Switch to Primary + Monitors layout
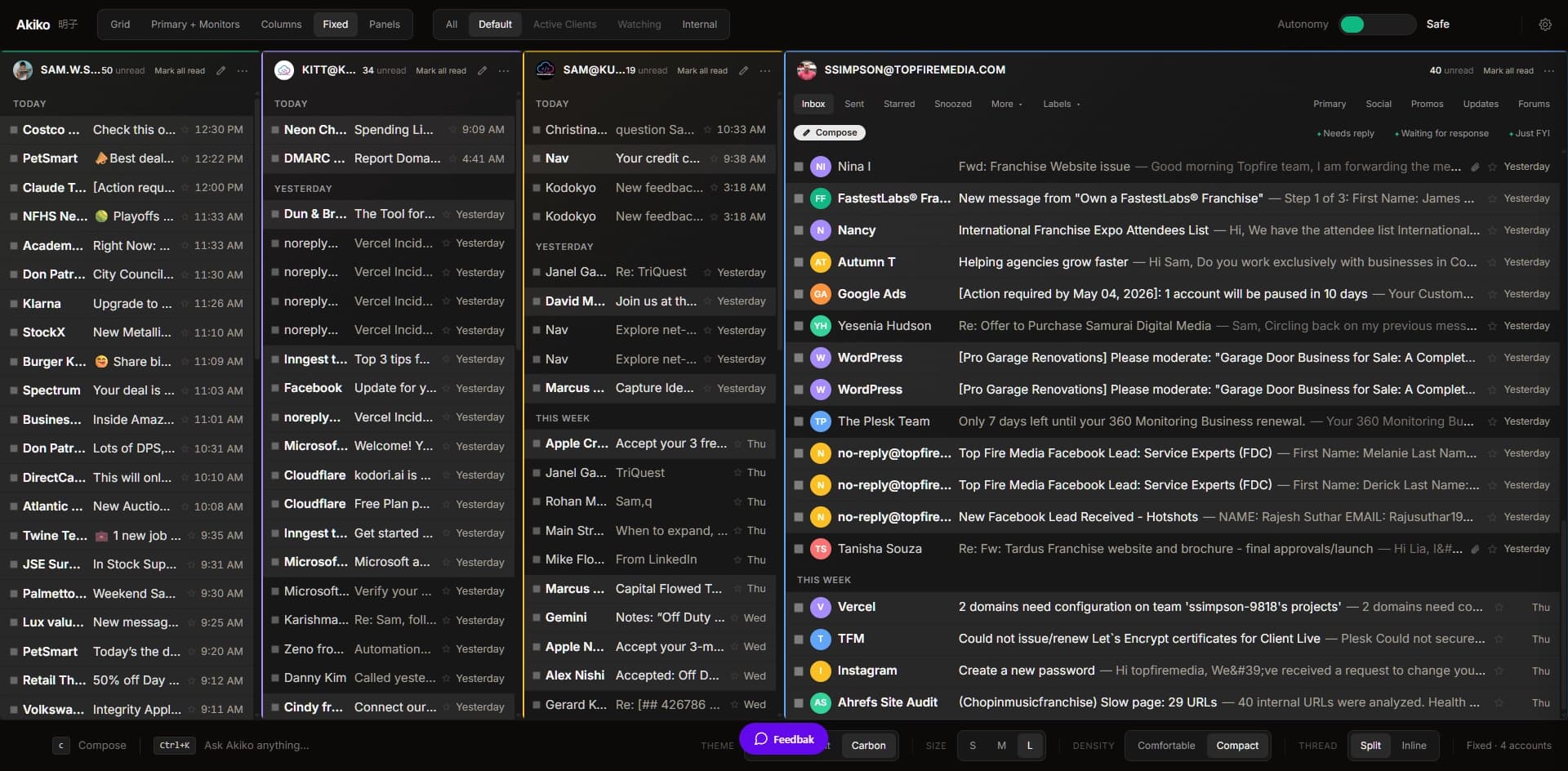Screen dimensions: 1568x771 (x=195, y=25)
